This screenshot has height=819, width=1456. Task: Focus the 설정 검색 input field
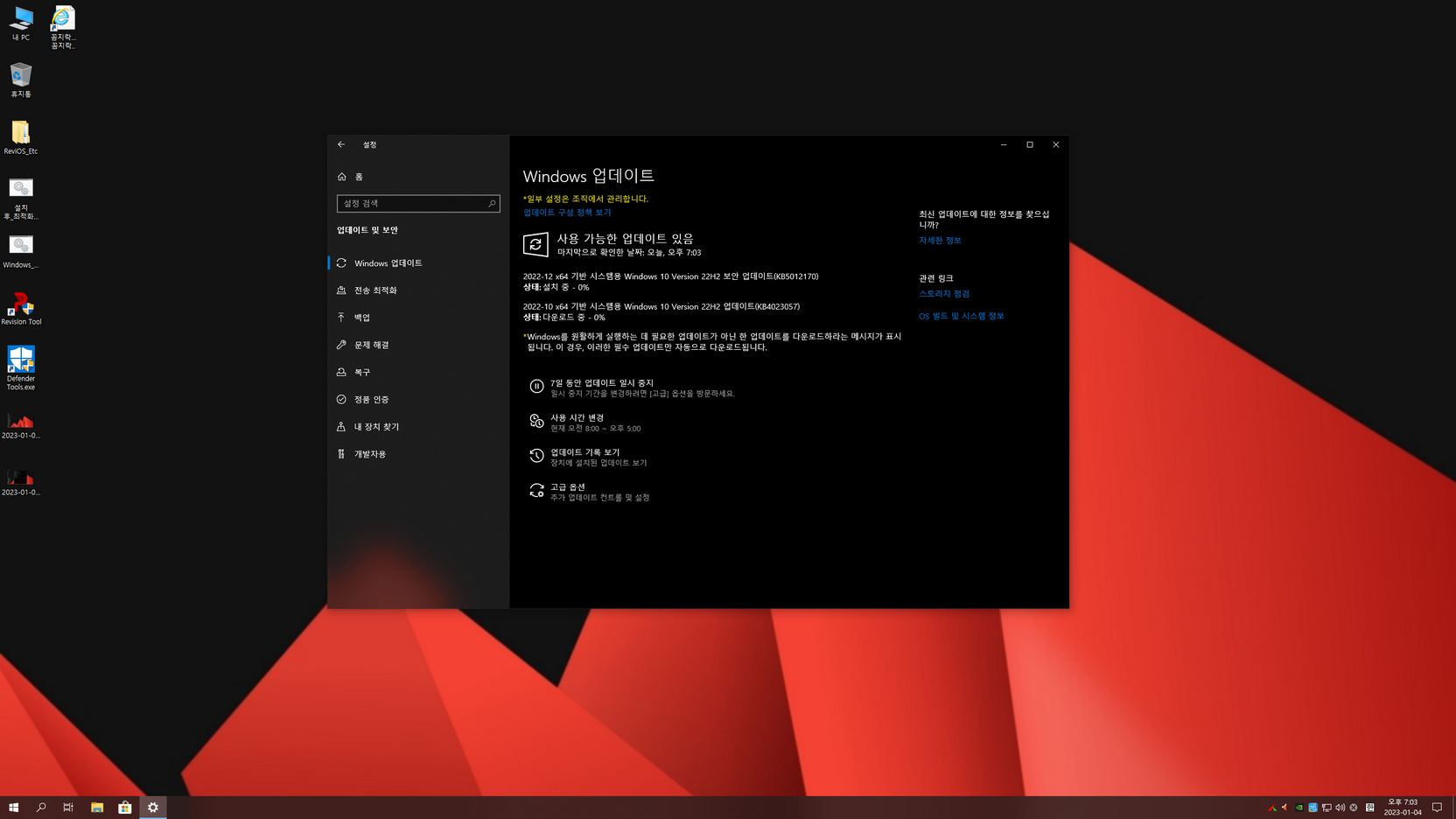[x=418, y=203]
